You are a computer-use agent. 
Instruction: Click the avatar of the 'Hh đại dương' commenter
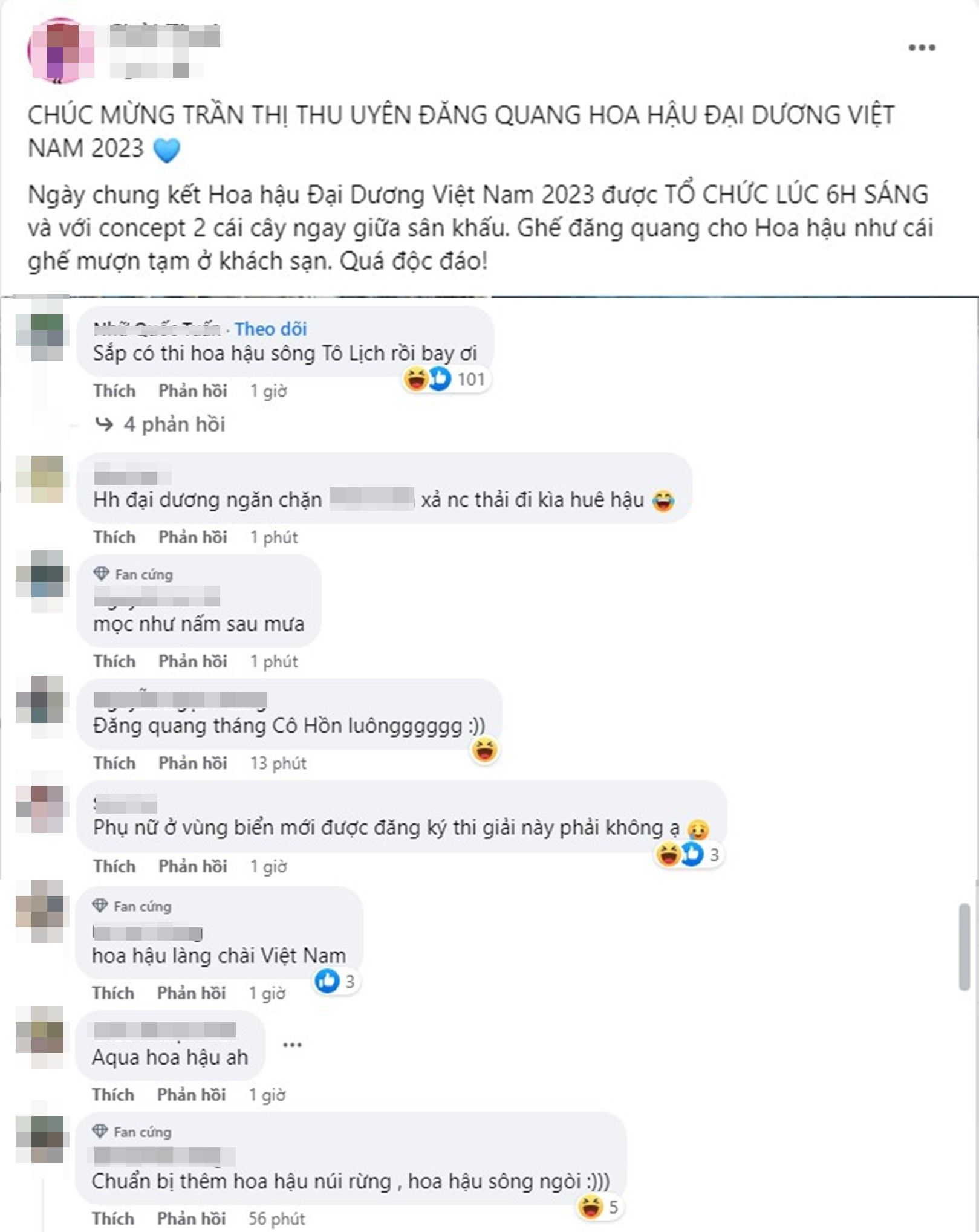coord(39,479)
